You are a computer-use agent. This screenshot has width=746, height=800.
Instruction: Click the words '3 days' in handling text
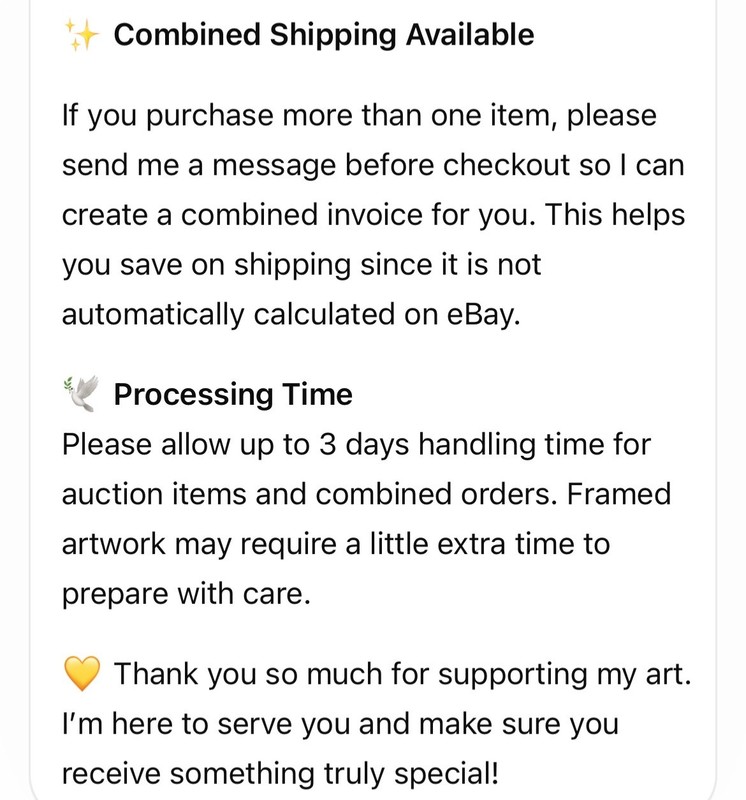[364, 445]
